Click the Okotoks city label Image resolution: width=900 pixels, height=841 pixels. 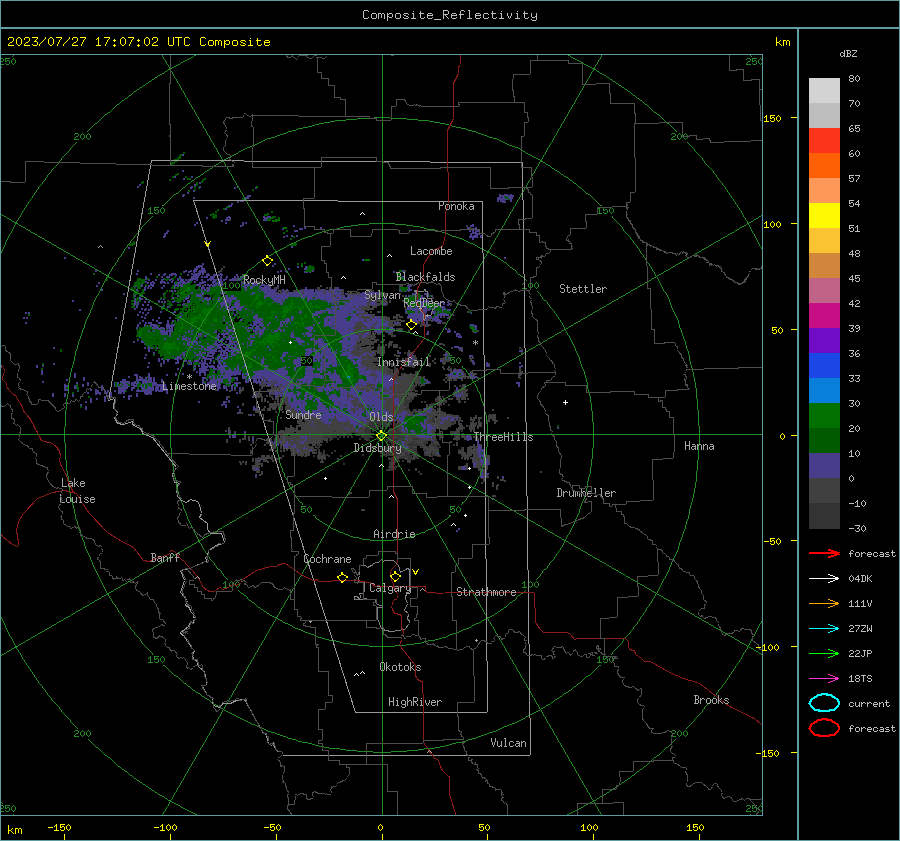coord(400,667)
